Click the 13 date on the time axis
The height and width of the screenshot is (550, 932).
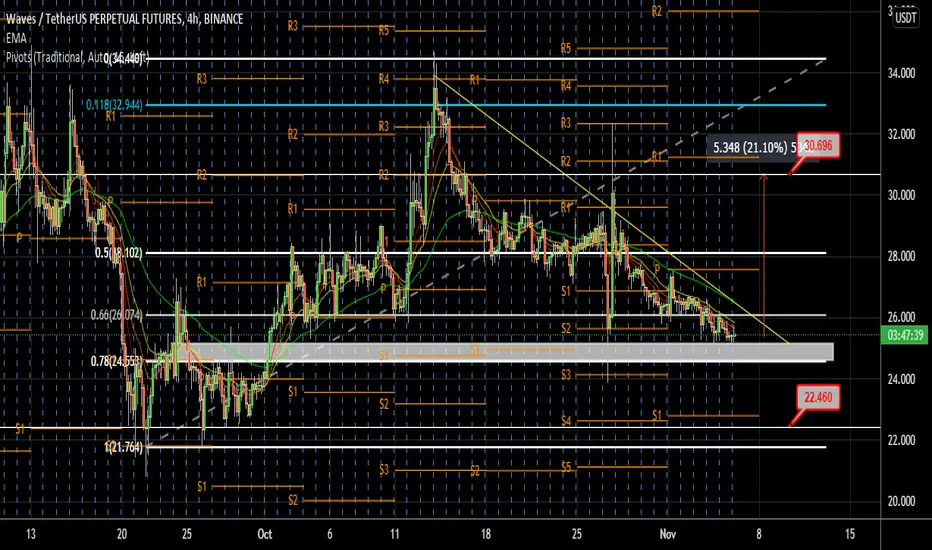coord(31,534)
